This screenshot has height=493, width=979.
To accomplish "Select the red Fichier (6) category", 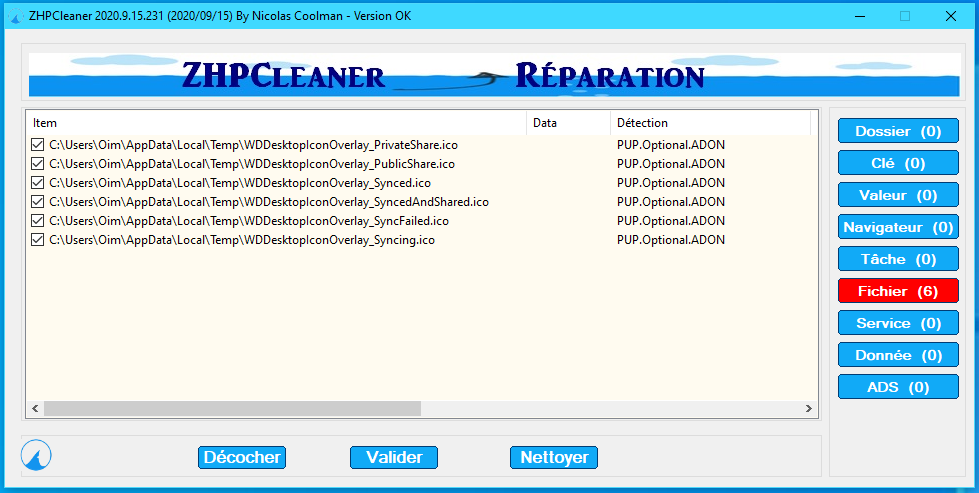I will 898,291.
